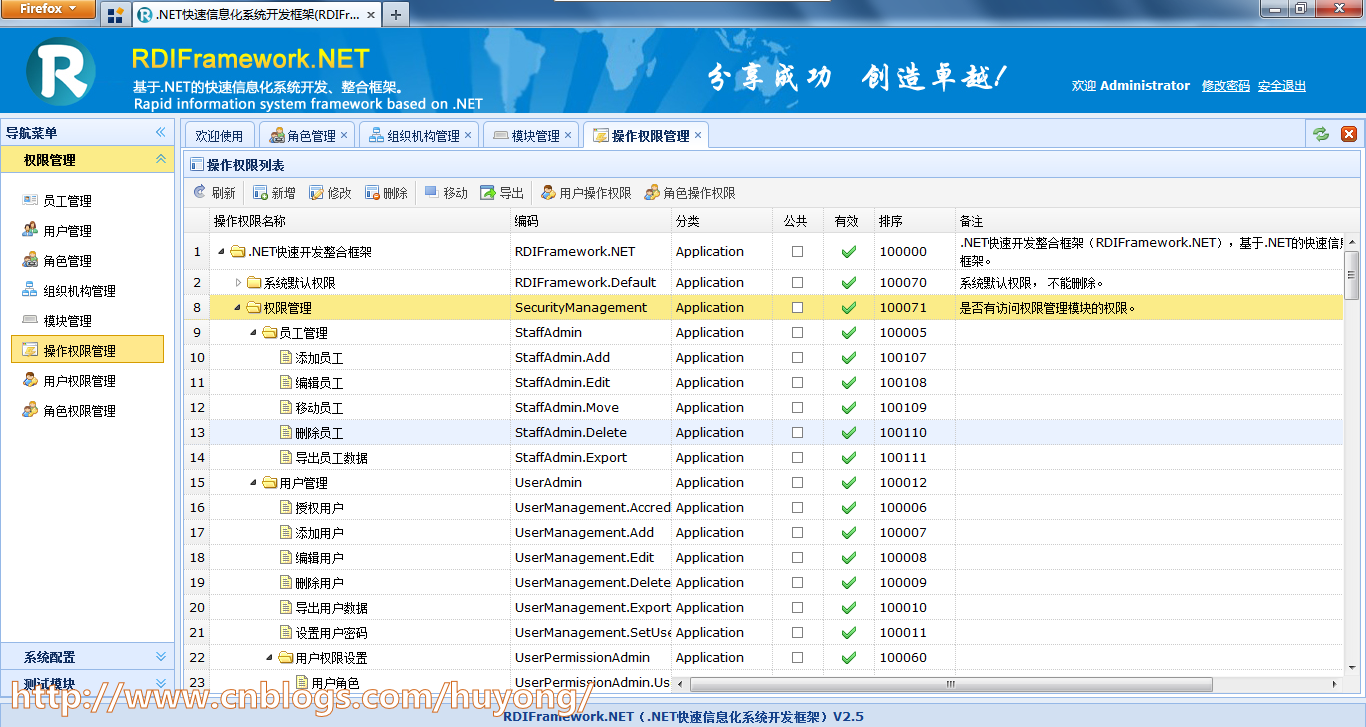
Task: Toggle 公共 checkbox for UserAdmin row
Action: [797, 483]
